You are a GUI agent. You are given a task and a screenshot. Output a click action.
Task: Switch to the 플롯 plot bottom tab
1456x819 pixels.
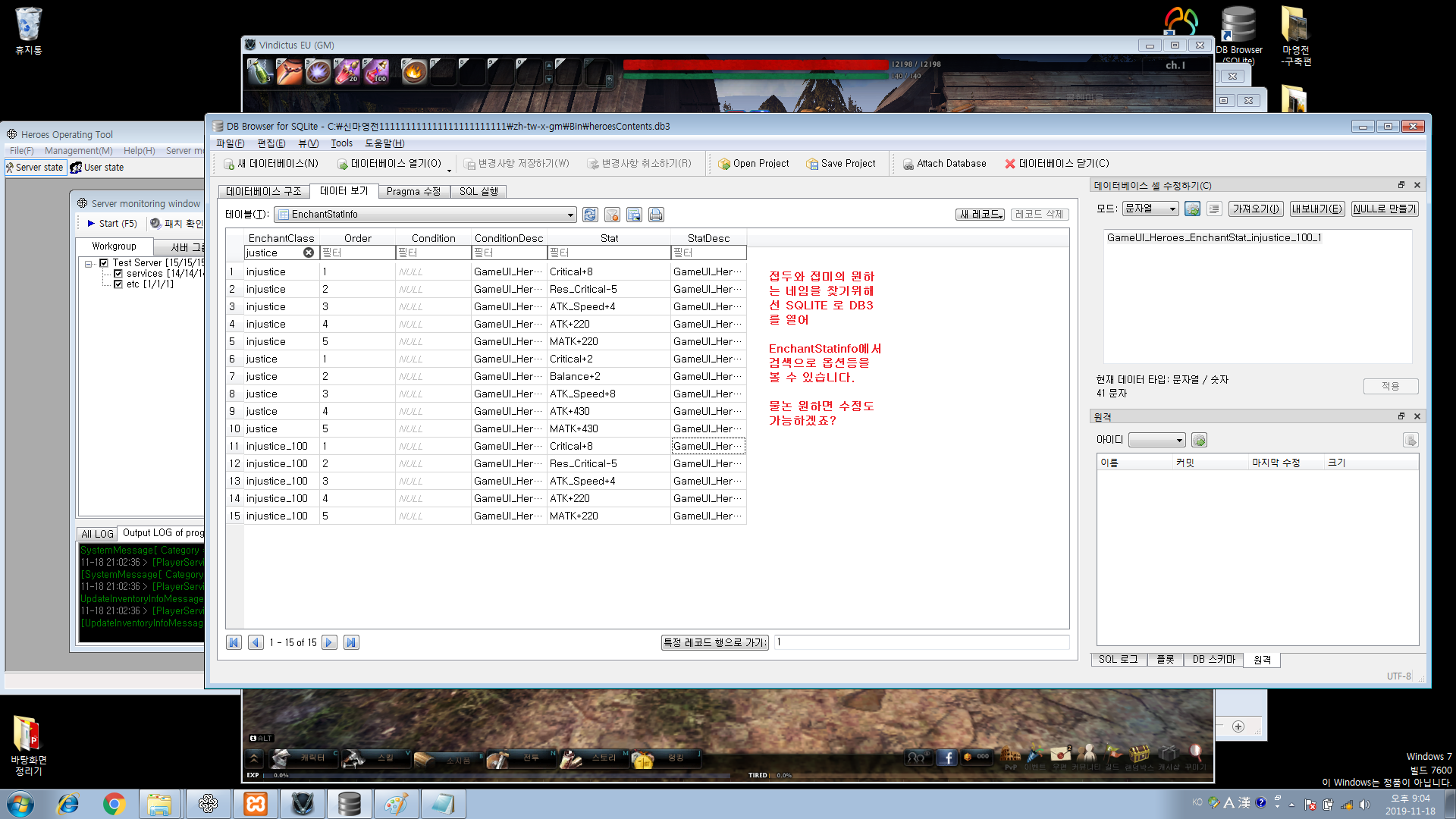coord(1166,660)
